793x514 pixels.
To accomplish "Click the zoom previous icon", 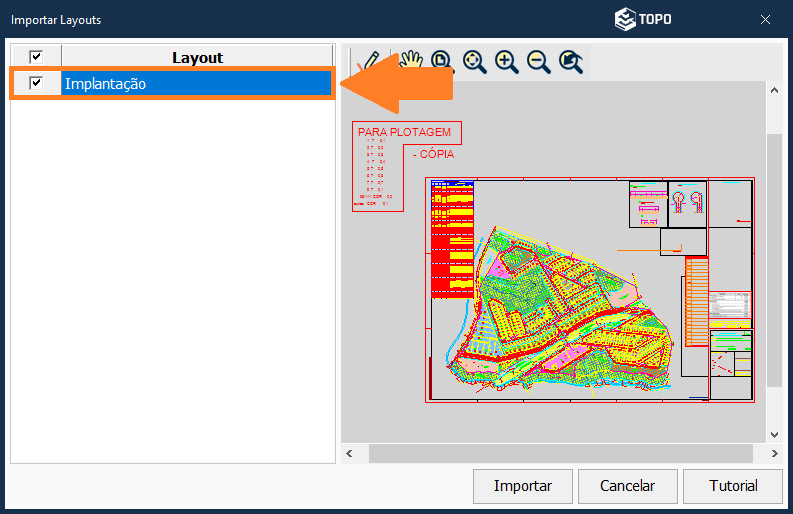I will point(571,62).
